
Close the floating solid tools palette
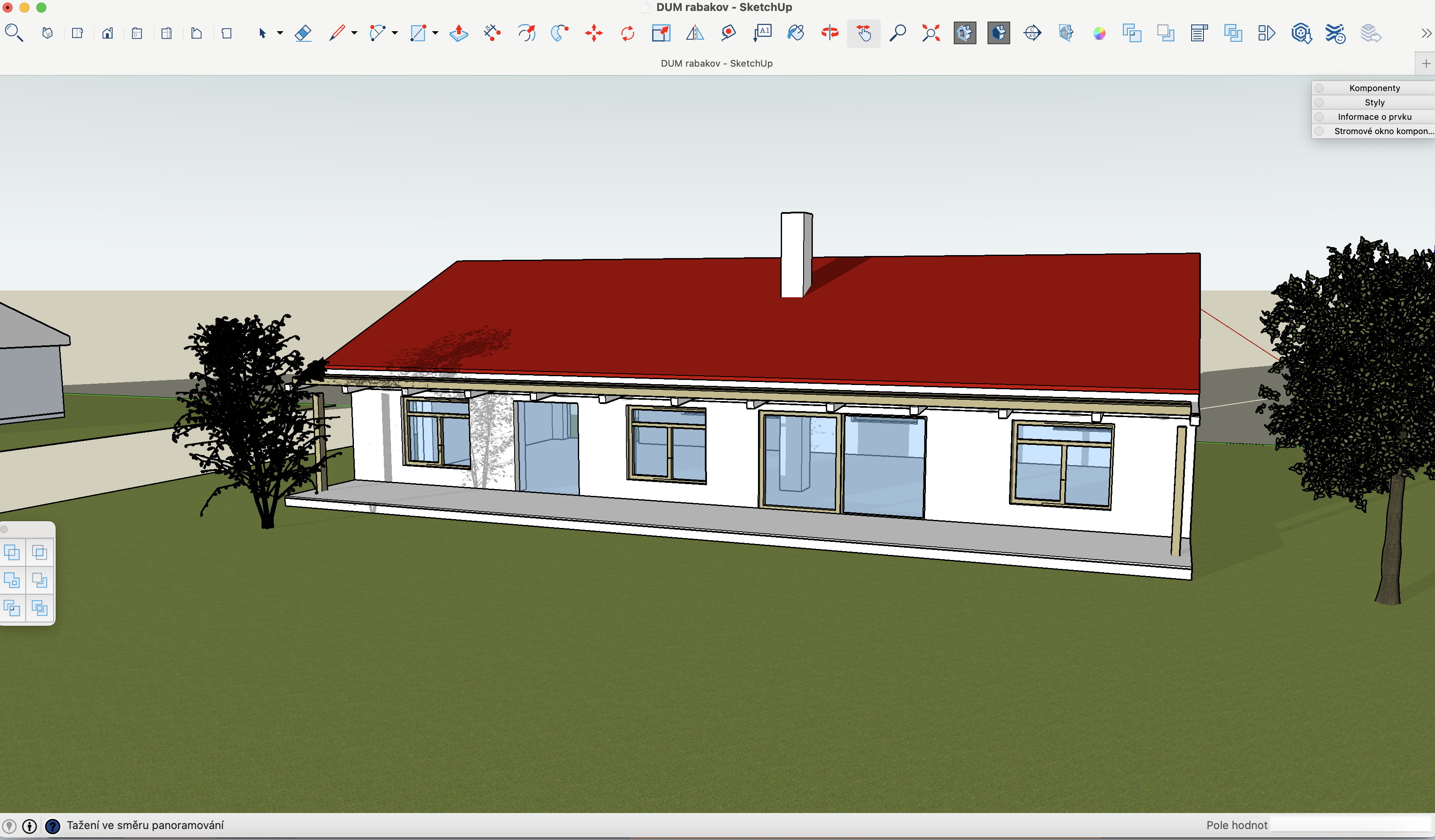click(x=4, y=529)
